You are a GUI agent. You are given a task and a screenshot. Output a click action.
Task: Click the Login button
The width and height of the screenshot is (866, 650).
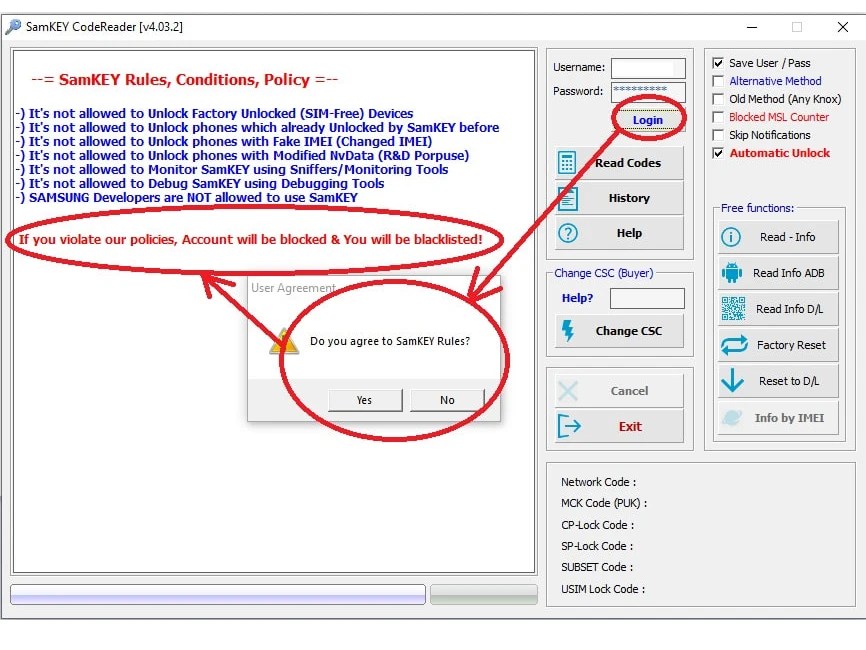648,120
